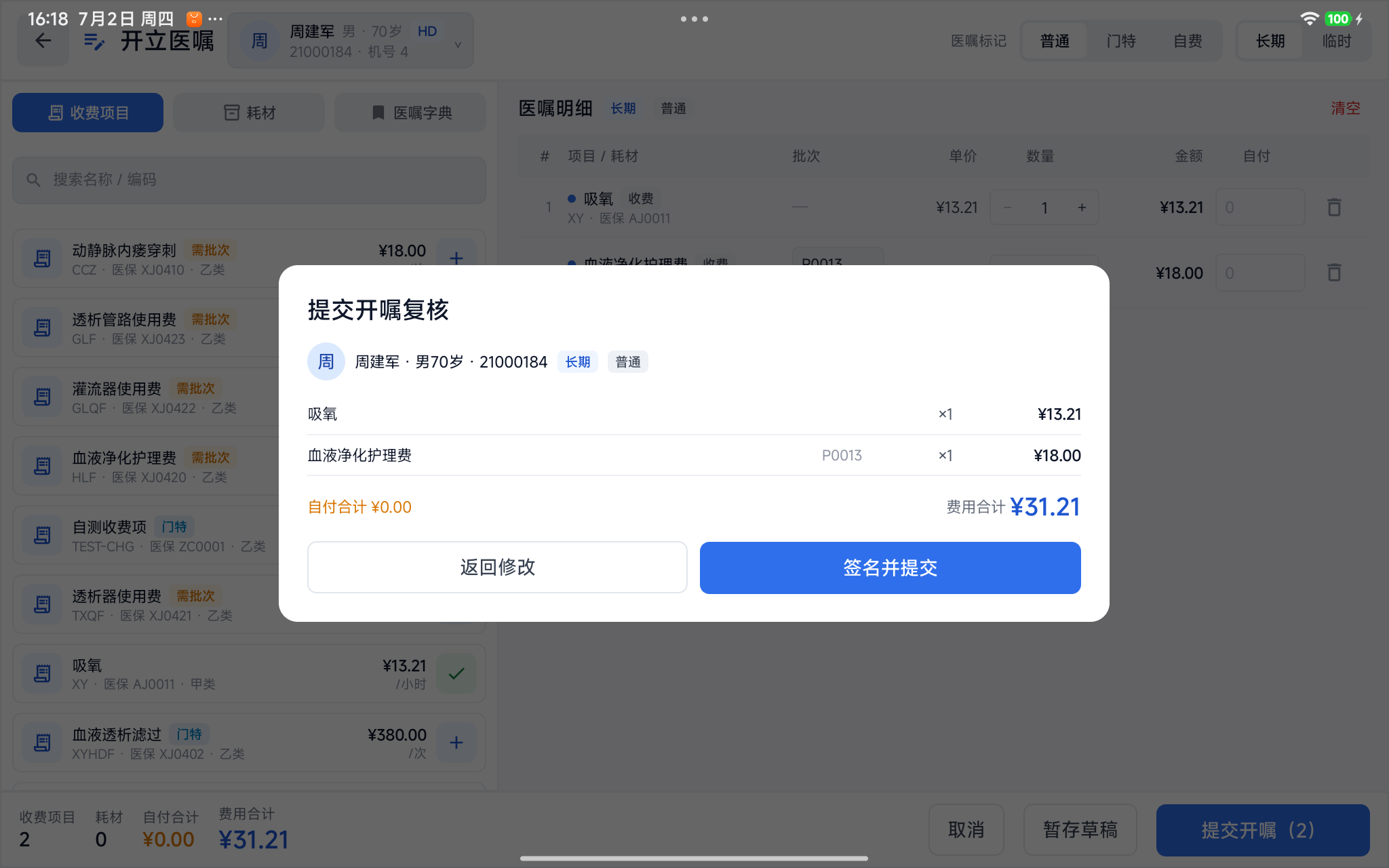Click the HD tag next to patient
Viewport: 1389px width, 868px height.
tap(427, 31)
